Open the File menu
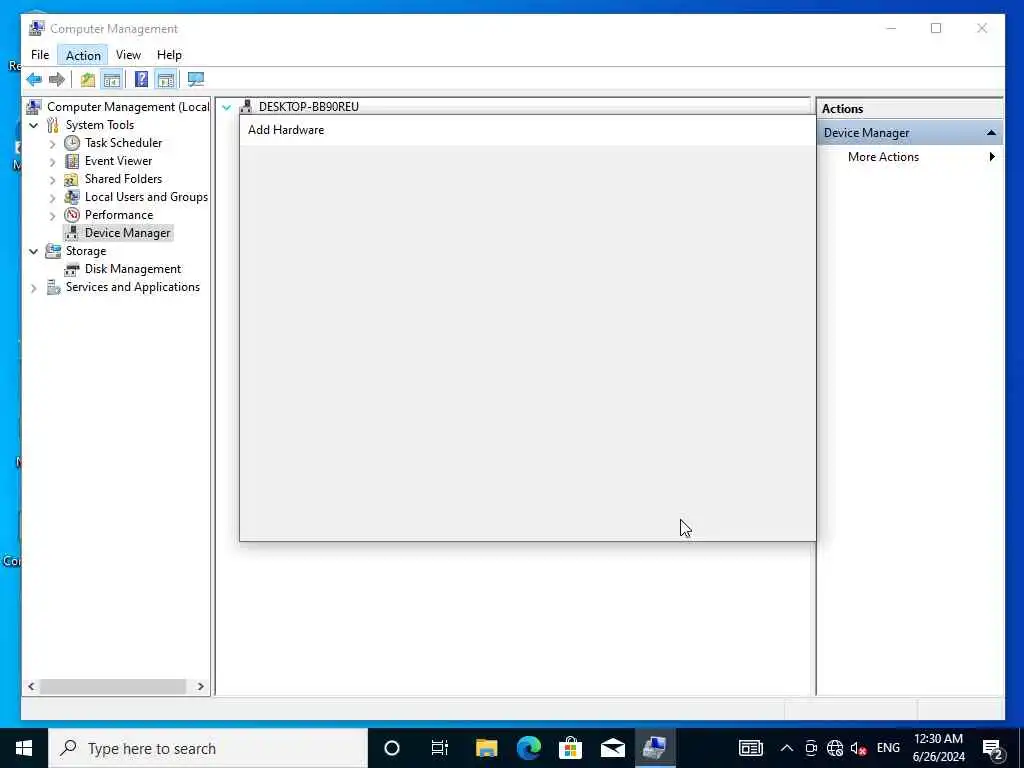This screenshot has height=768, width=1024. click(40, 55)
